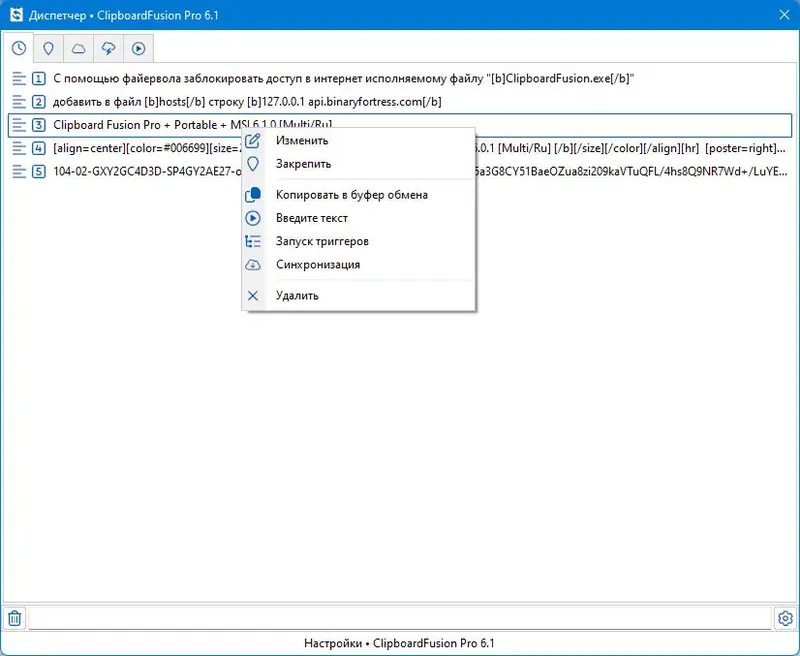Click number badge 1 icon
Viewport: 800px width, 656px height.
pos(39,79)
